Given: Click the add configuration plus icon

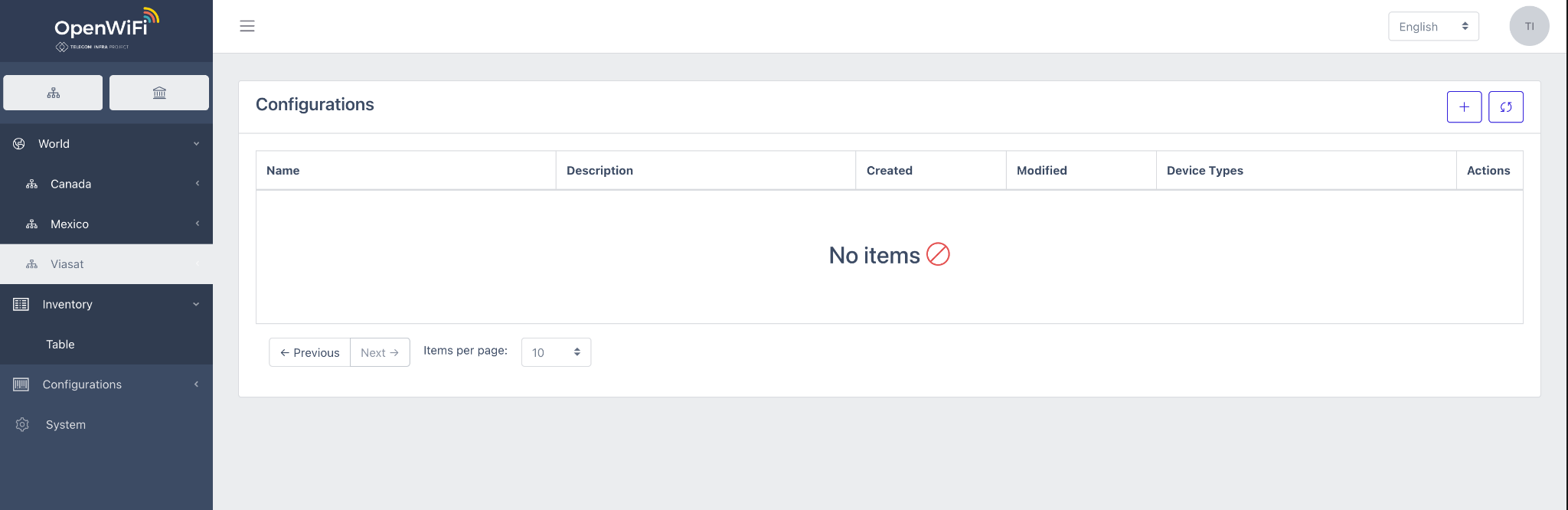Looking at the screenshot, I should [x=1464, y=107].
